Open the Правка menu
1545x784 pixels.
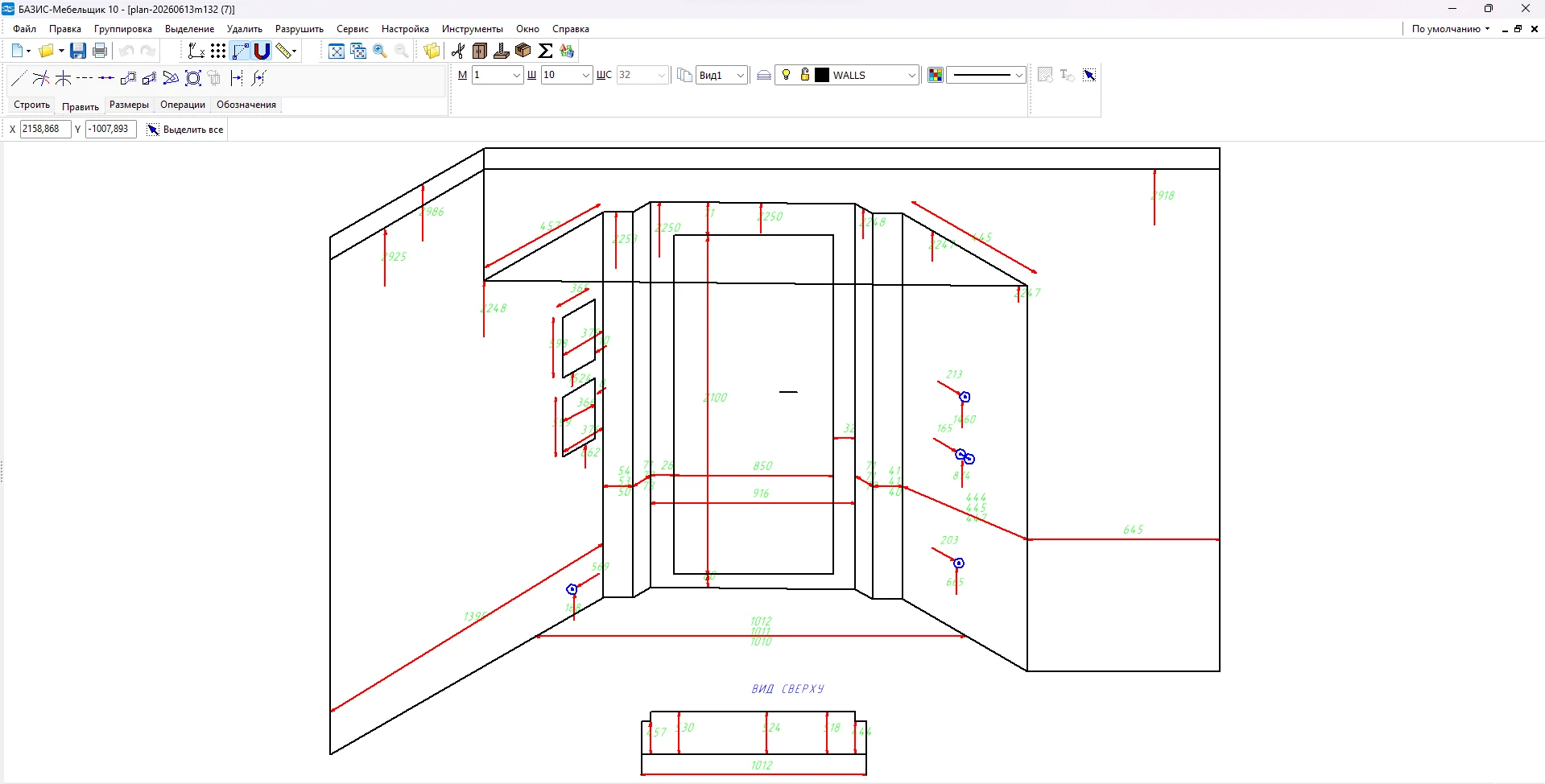[x=65, y=29]
